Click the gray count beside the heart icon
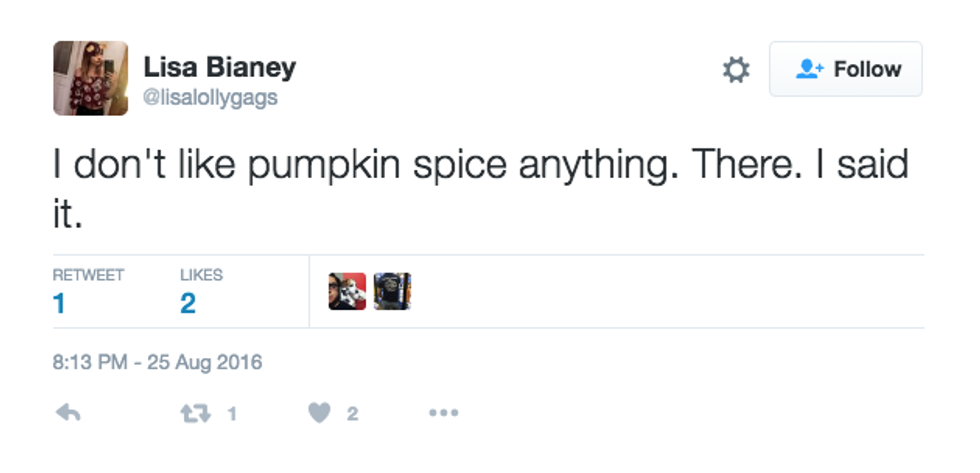 [x=352, y=413]
